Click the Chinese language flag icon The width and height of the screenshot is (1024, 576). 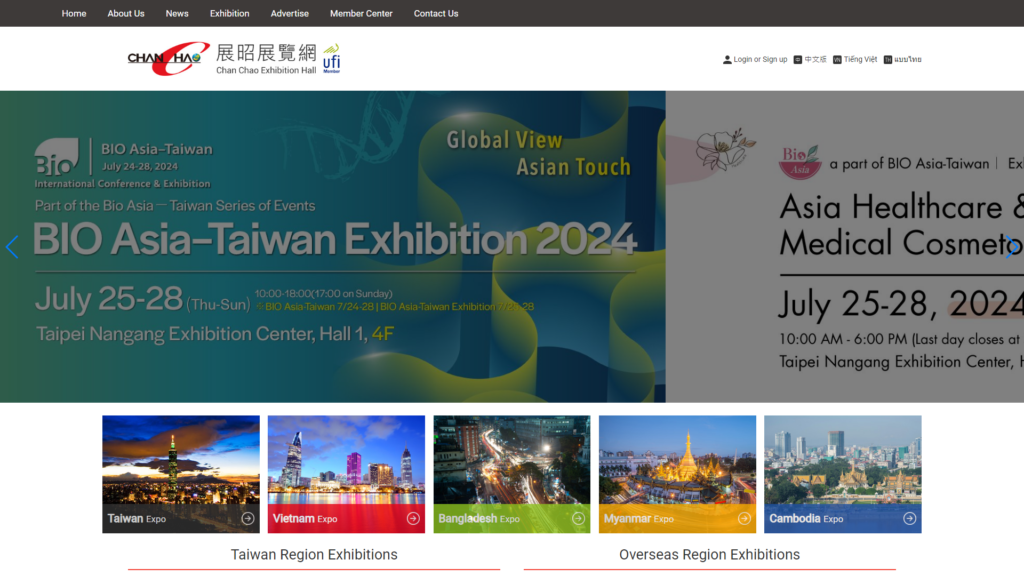[797, 59]
